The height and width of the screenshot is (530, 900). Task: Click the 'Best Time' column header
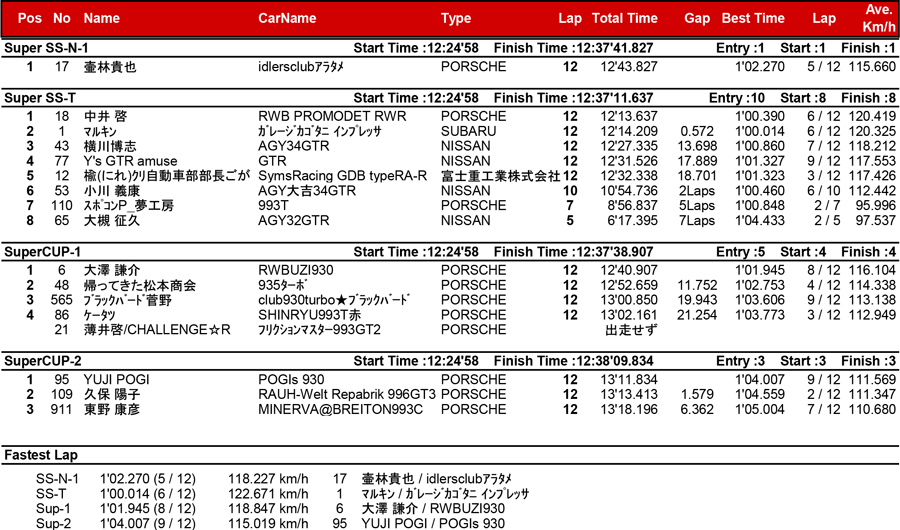click(x=753, y=18)
